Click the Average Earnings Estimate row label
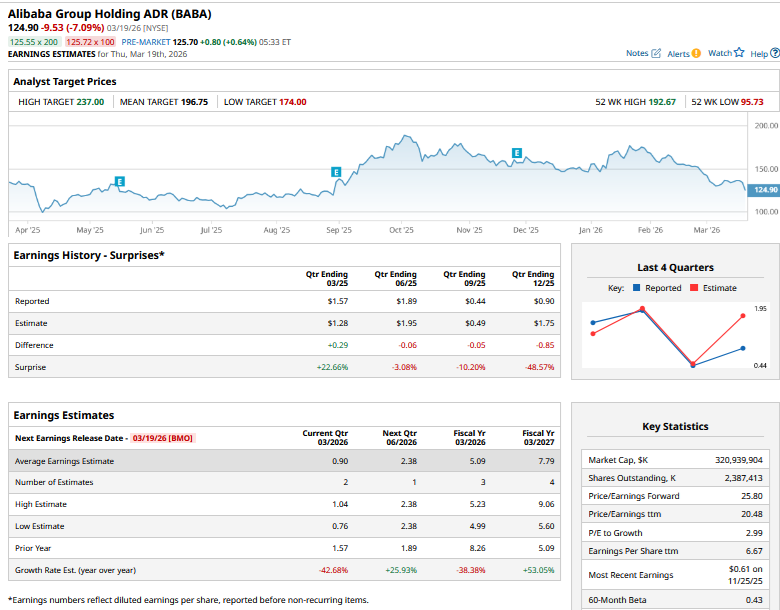Screen dimensions: 780x610 [x=64, y=461]
